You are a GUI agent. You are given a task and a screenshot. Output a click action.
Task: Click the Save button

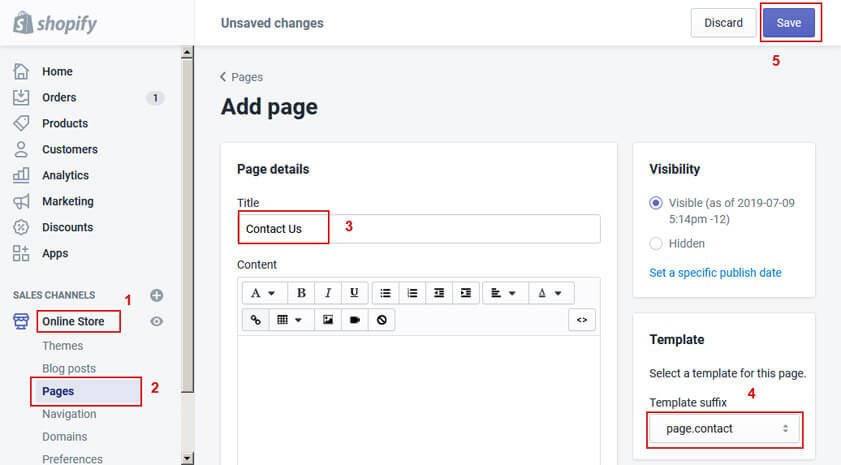point(788,23)
